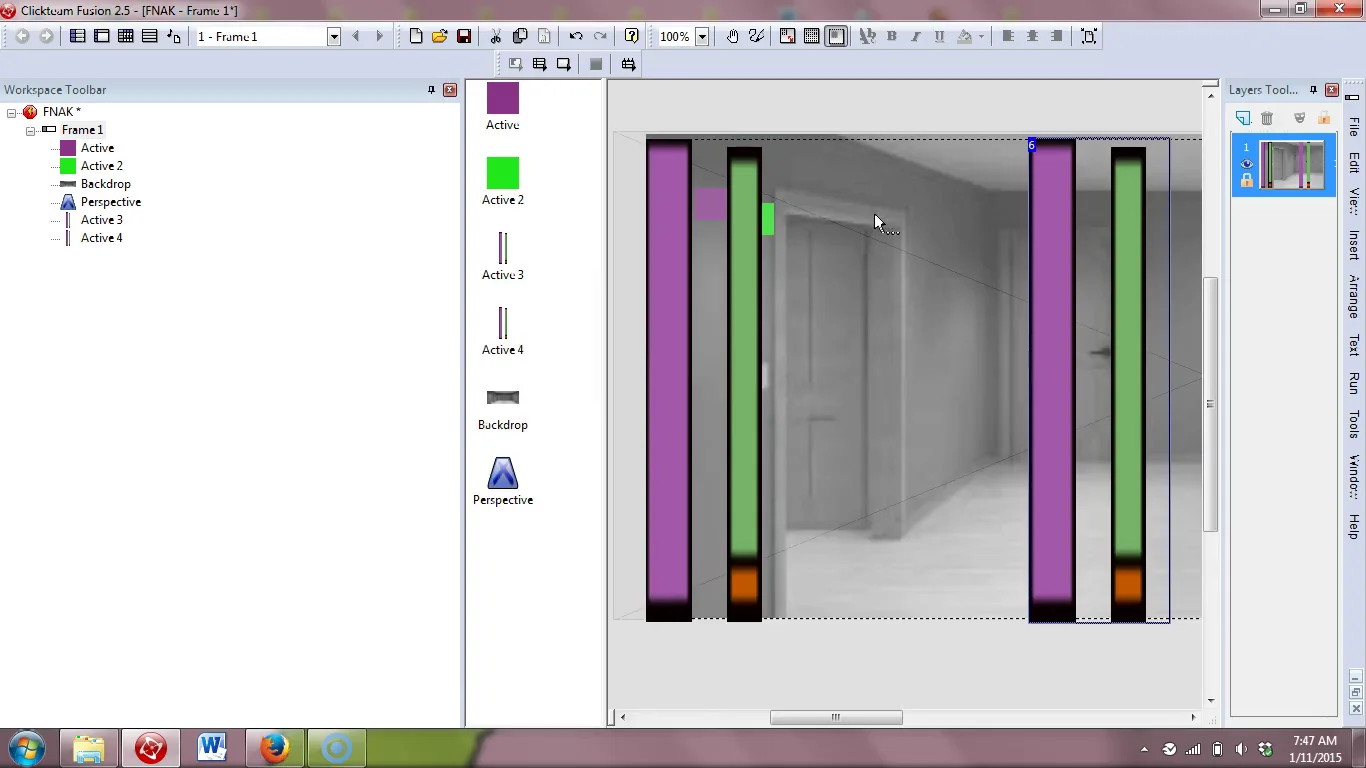Pin the Layers Toolbar panel
Screen dimensions: 1366x768
click(x=1313, y=90)
